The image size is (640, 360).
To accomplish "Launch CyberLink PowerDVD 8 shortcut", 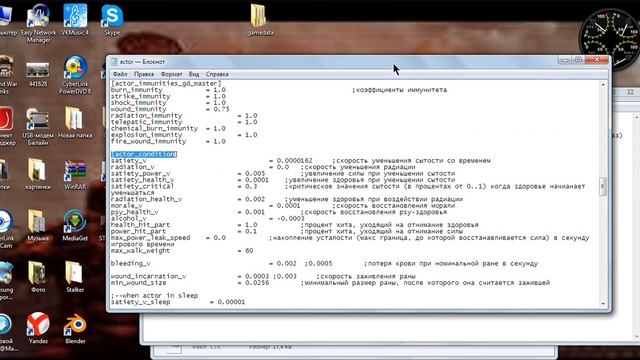I will (x=75, y=75).
